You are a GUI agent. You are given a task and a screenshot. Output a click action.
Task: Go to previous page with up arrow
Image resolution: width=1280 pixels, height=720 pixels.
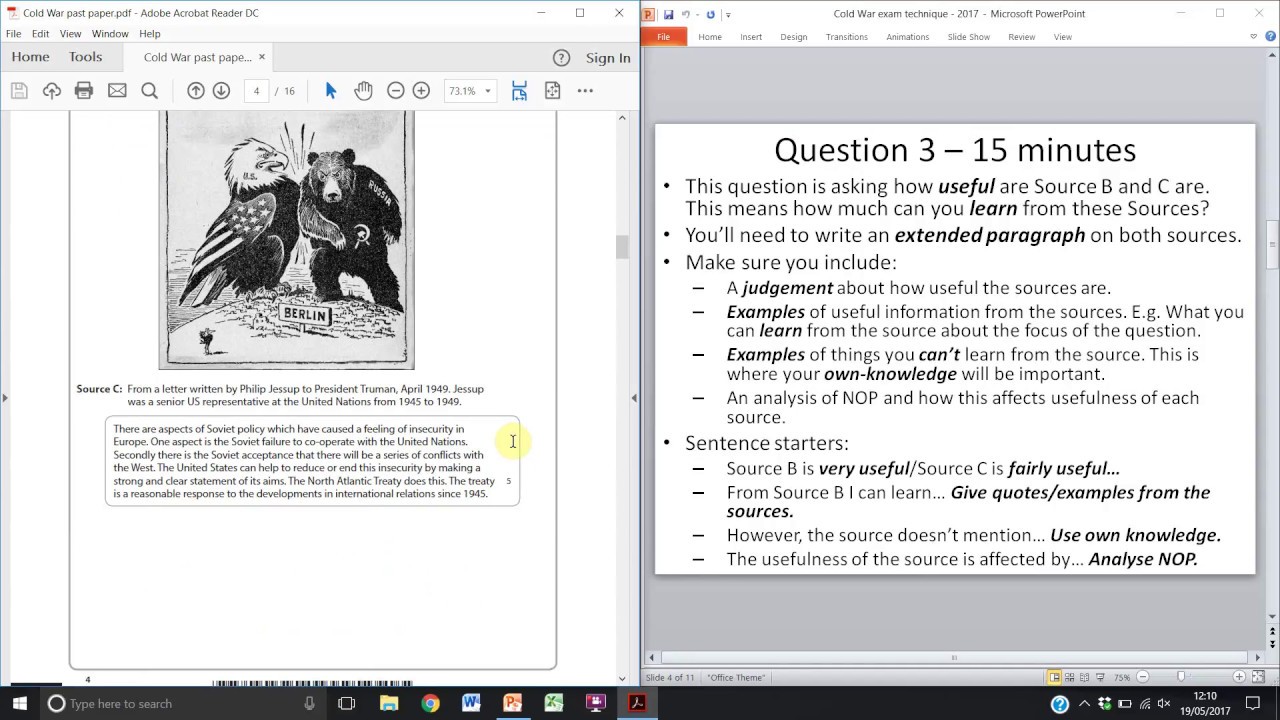click(196, 91)
